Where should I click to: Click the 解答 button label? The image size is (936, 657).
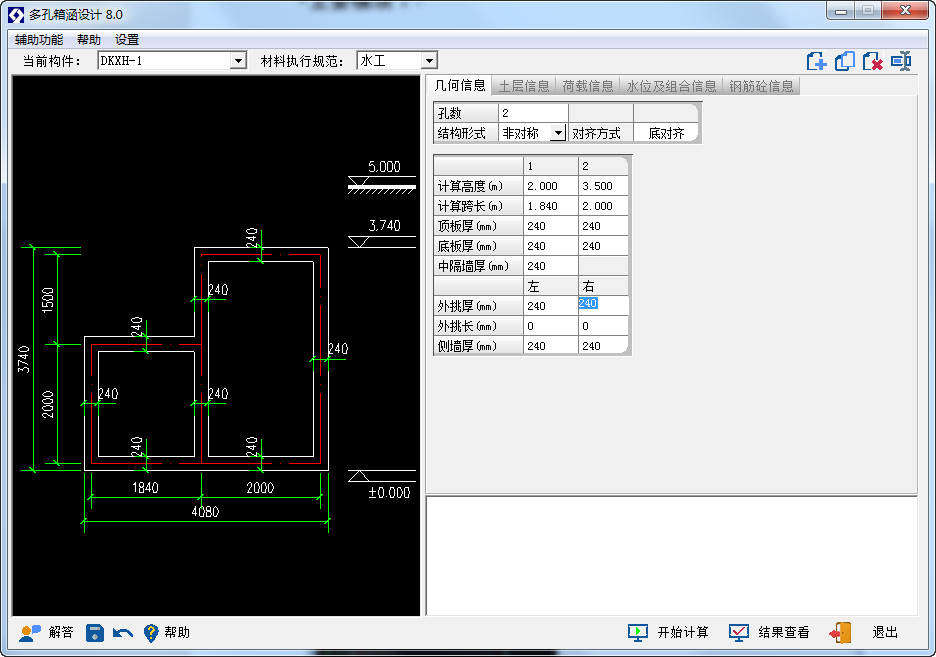(61, 633)
